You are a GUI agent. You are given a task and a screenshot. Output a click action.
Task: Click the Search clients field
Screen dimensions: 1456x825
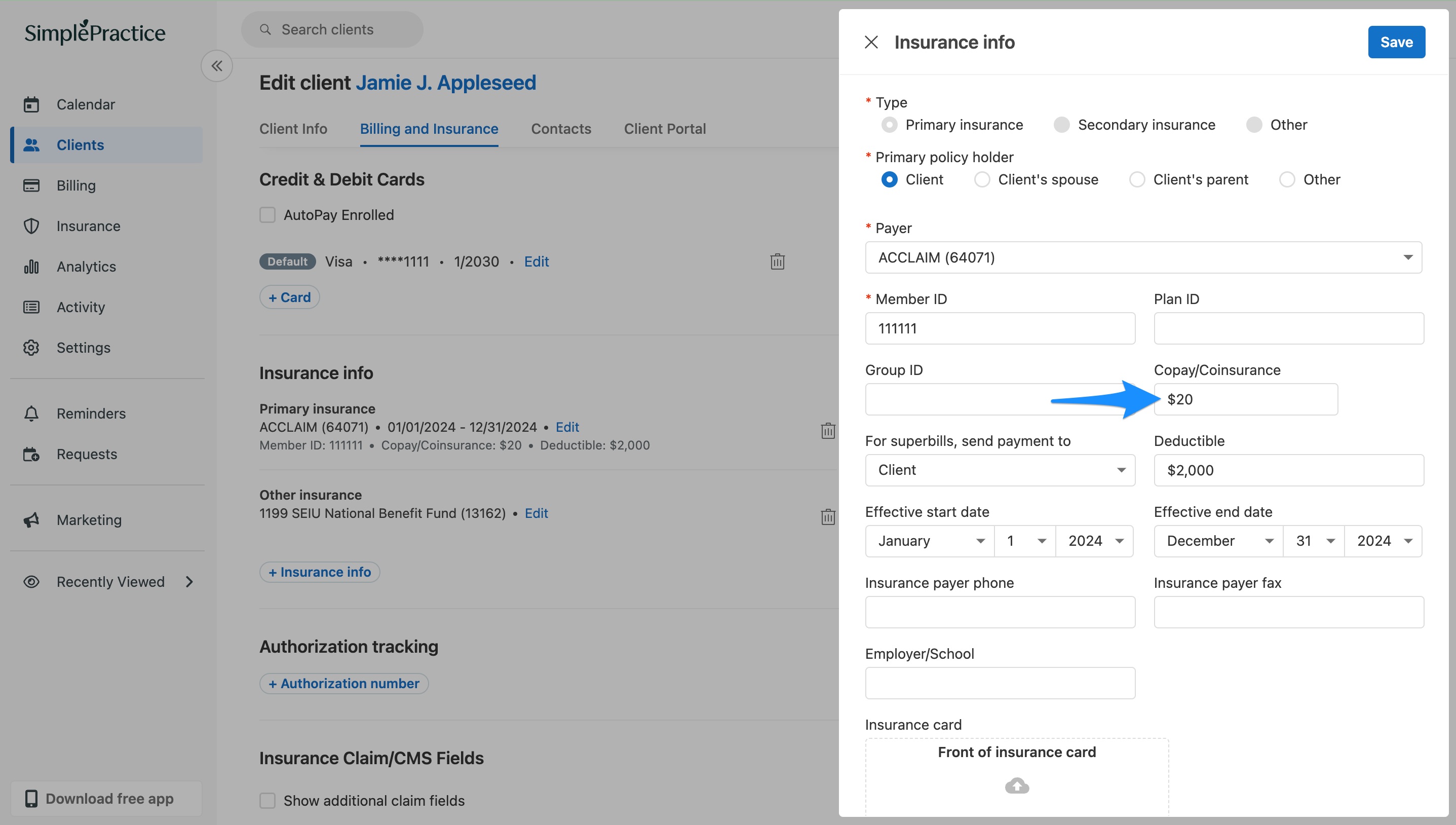(332, 29)
